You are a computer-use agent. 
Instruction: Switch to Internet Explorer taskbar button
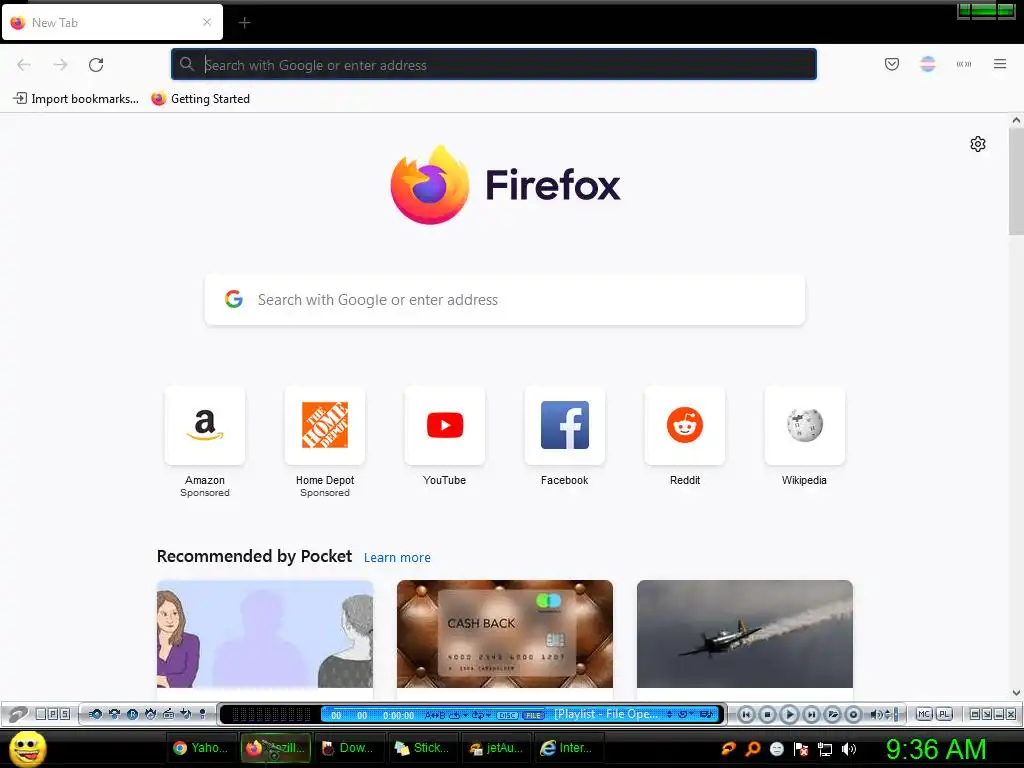click(569, 748)
